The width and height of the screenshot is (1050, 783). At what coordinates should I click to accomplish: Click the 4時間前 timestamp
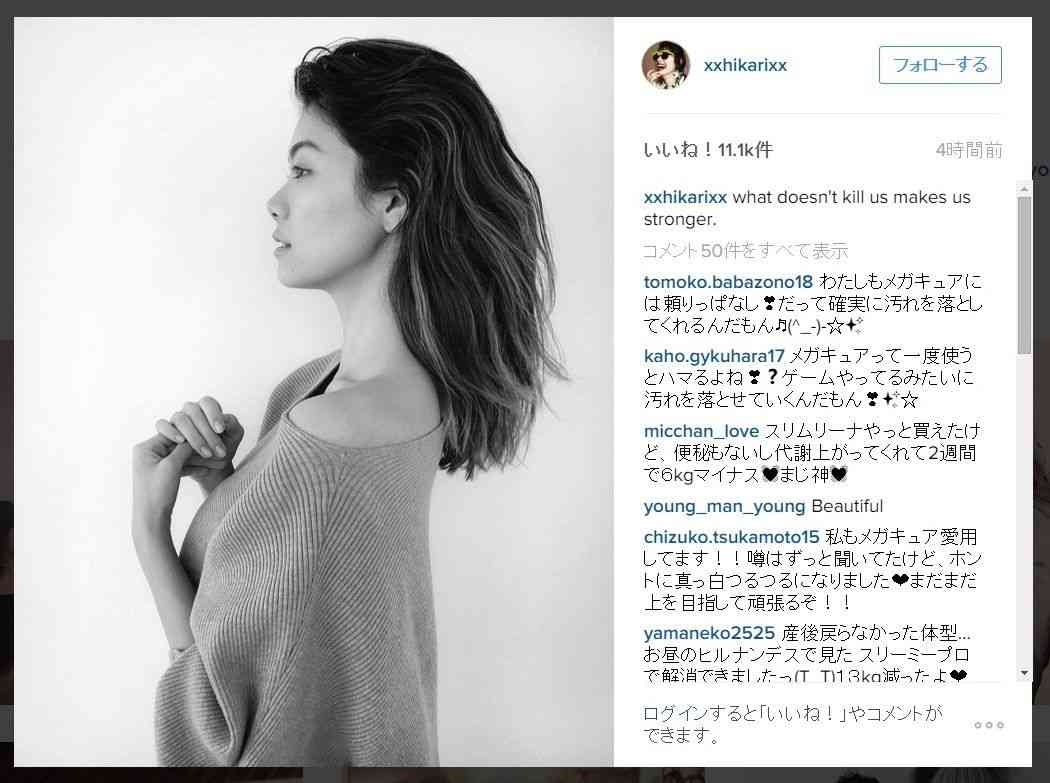point(969,150)
